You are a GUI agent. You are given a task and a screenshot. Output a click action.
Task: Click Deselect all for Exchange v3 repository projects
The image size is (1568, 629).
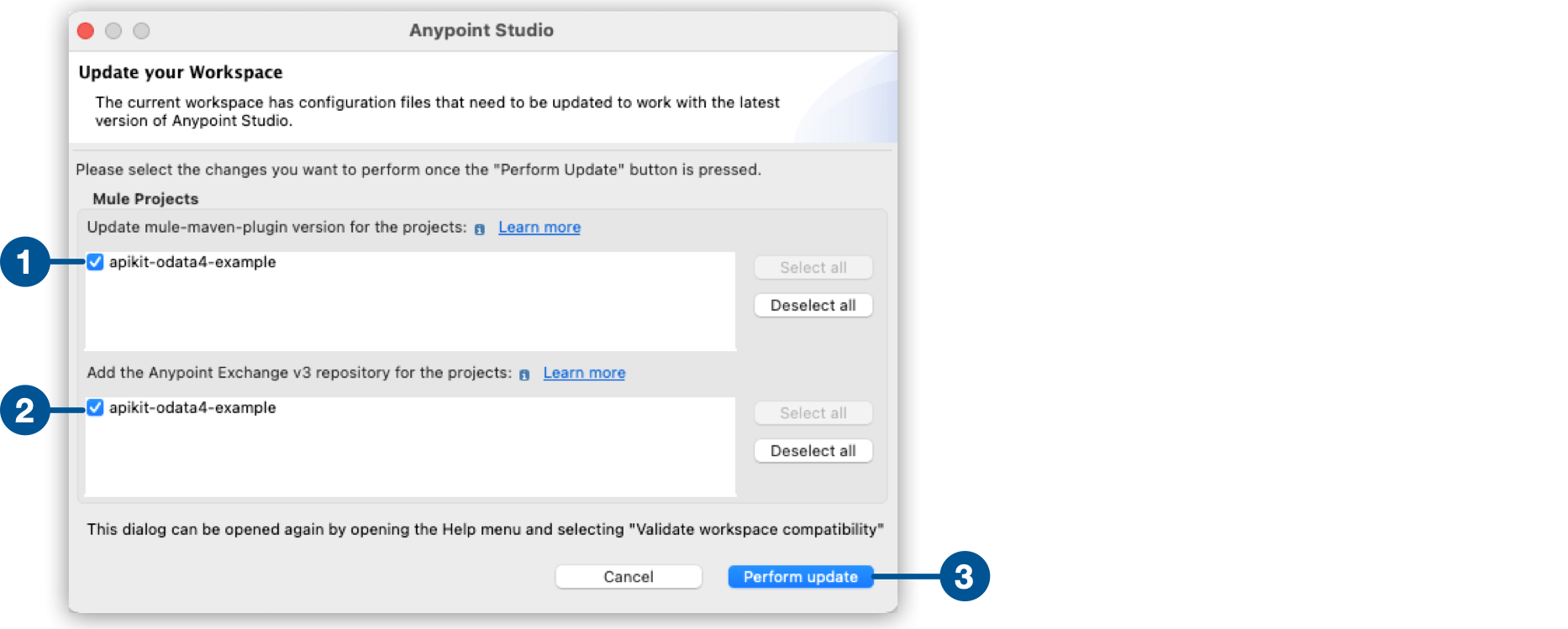[812, 450]
